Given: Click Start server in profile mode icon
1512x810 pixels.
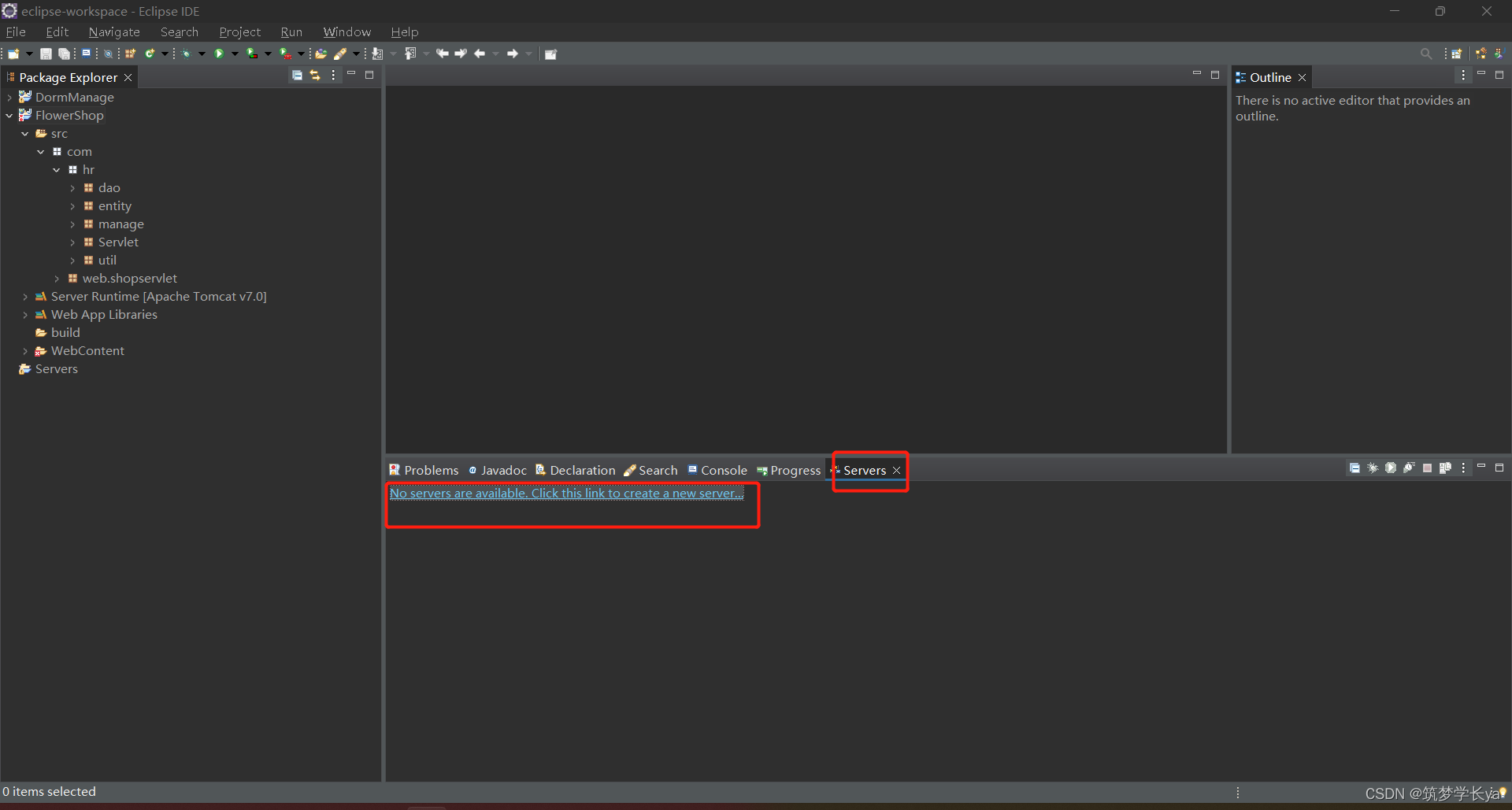Looking at the screenshot, I should (1409, 468).
